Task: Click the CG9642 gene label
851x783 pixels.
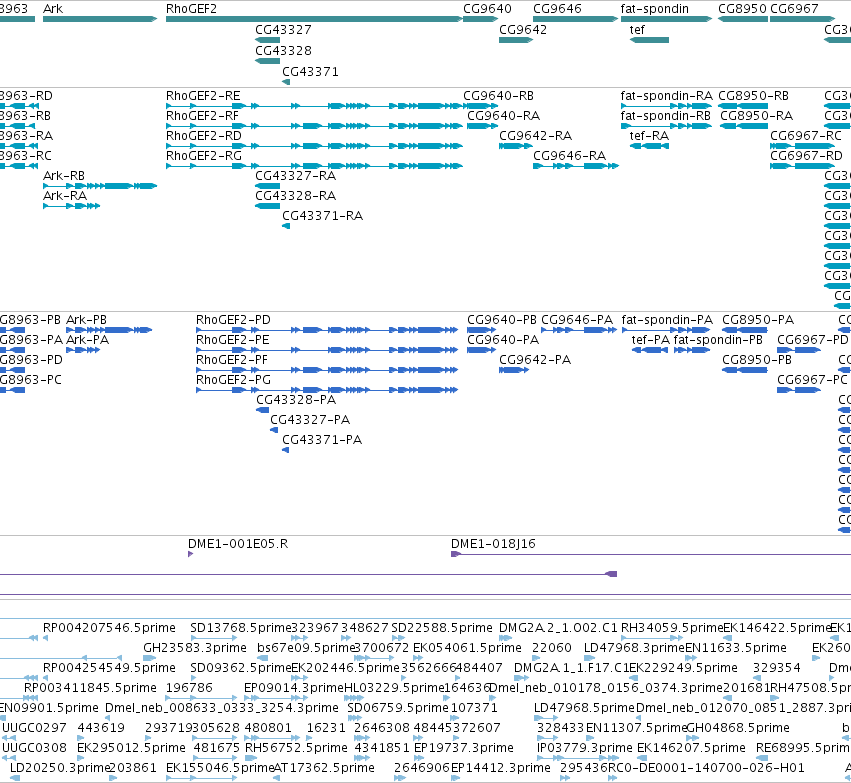Action: point(523,30)
